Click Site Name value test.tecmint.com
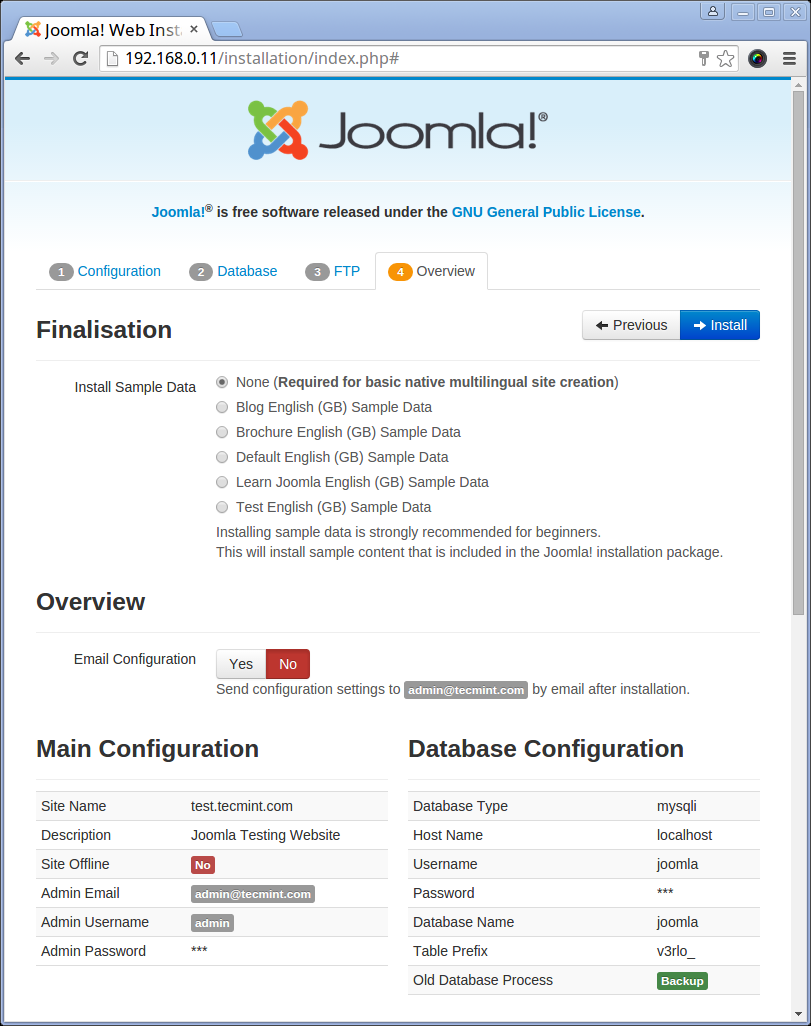Screen dimensions: 811x1026 click(242, 806)
